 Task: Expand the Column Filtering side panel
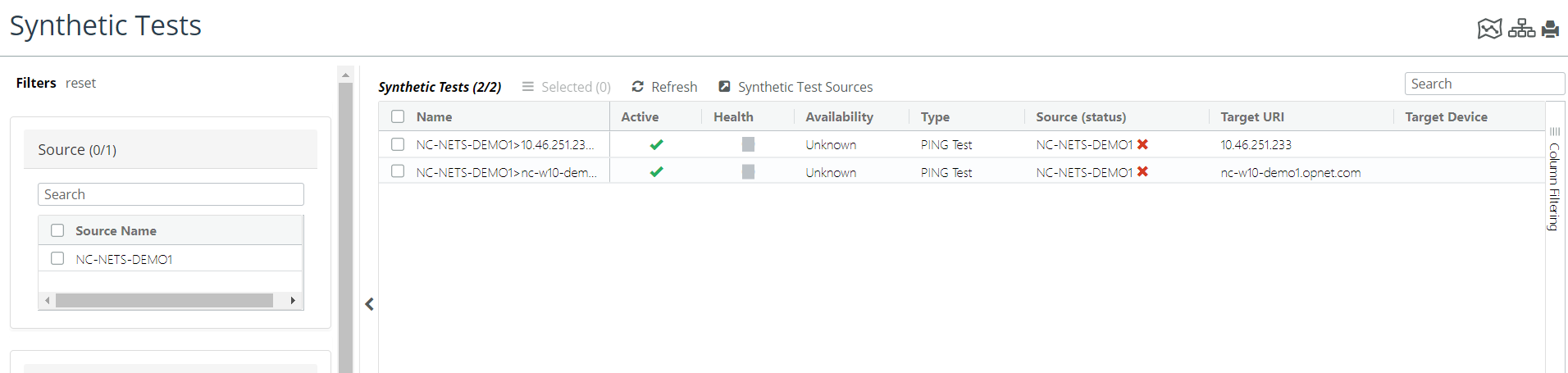[x=1554, y=184]
